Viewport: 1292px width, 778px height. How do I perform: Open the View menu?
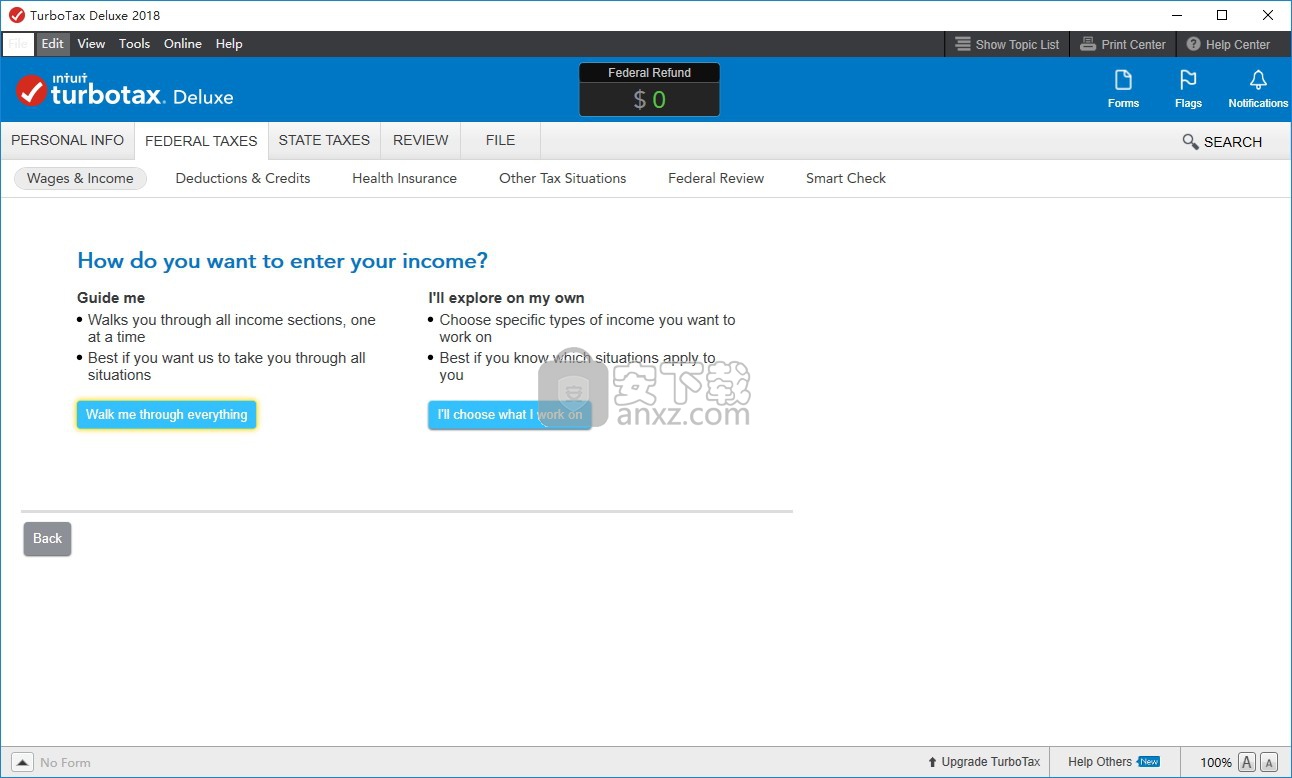91,44
